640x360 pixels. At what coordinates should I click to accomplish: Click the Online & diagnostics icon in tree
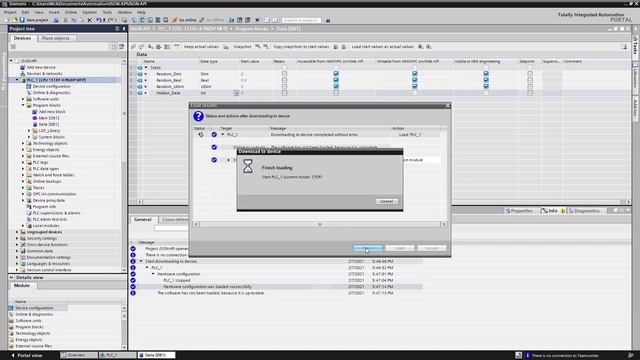click(x=29, y=93)
